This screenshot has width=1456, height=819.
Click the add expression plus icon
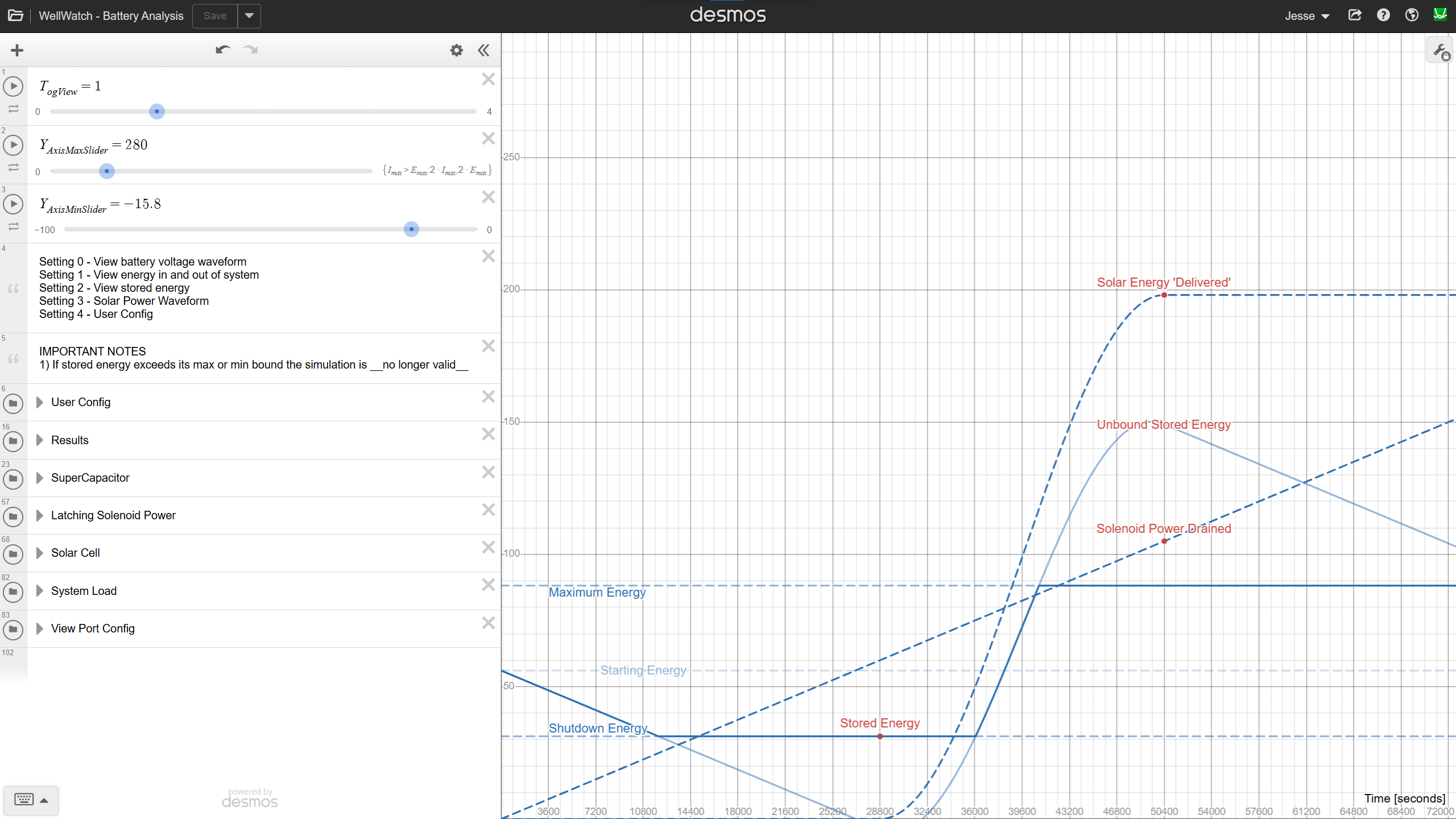[x=17, y=50]
